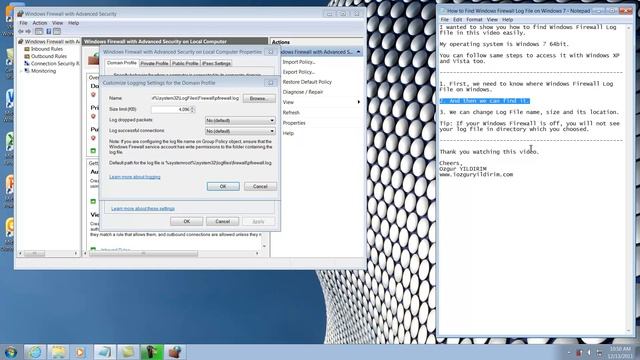
Task: Open Log successful connections dropdown
Action: (240, 131)
